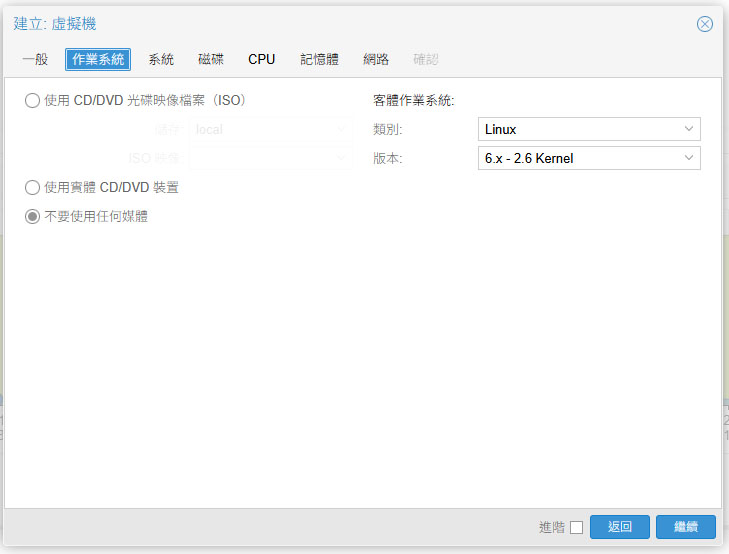The image size is (729, 554).
Task: Select the 不要使用任何媒體 radio option
Action: 33,216
